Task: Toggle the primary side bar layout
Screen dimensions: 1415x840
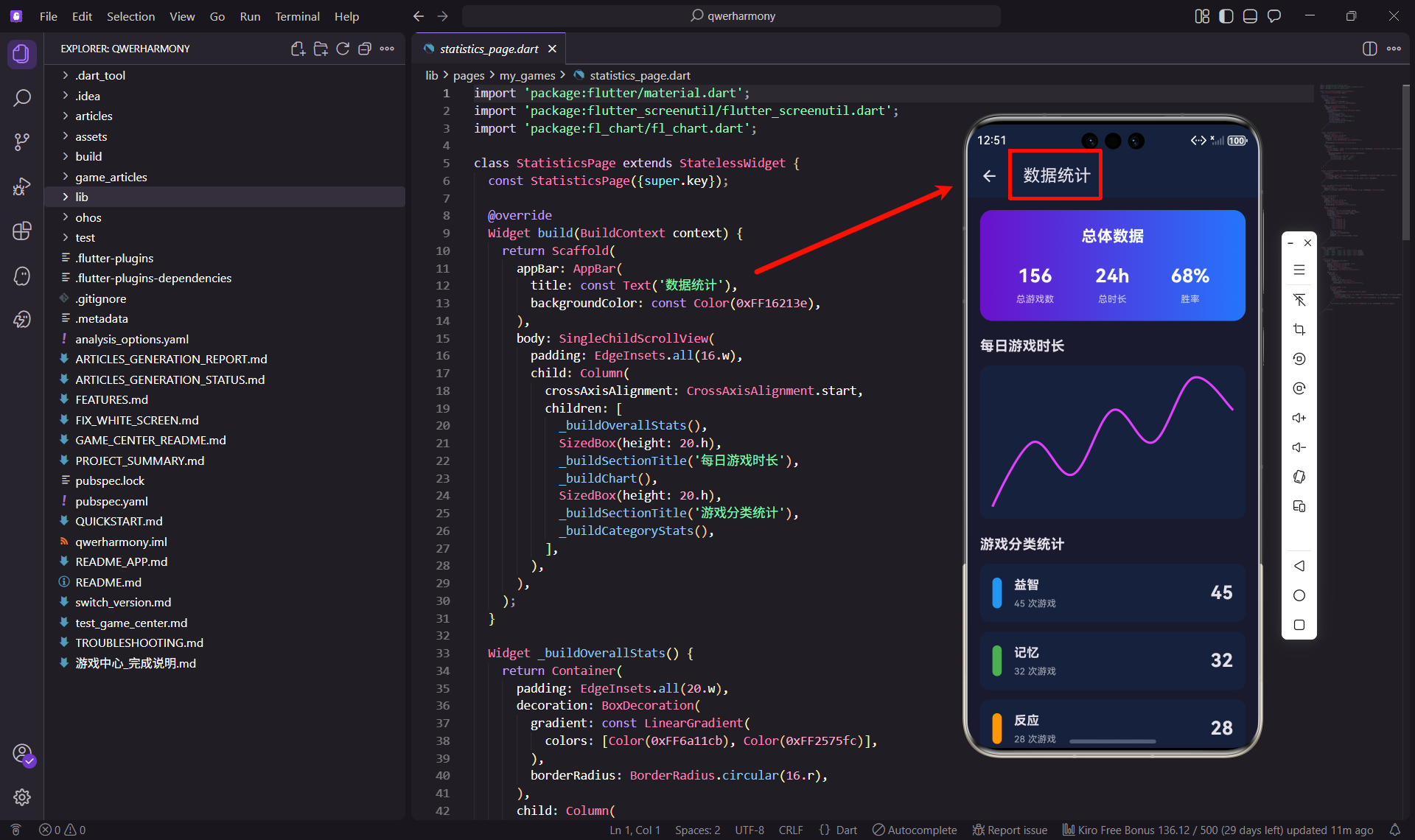Action: click(1226, 16)
